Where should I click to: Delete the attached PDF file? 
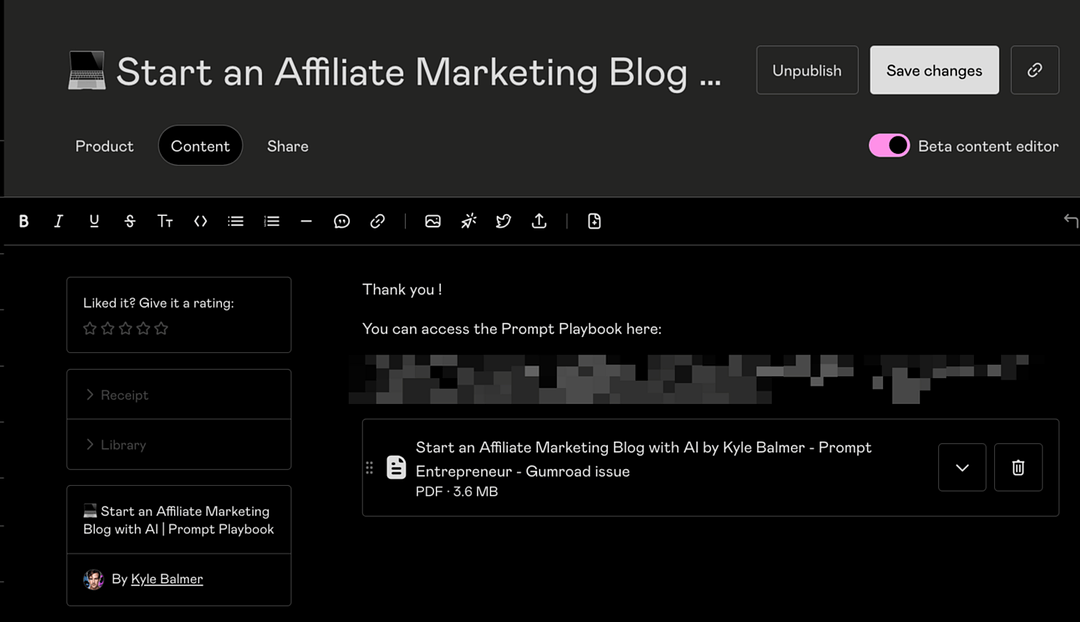click(1018, 468)
